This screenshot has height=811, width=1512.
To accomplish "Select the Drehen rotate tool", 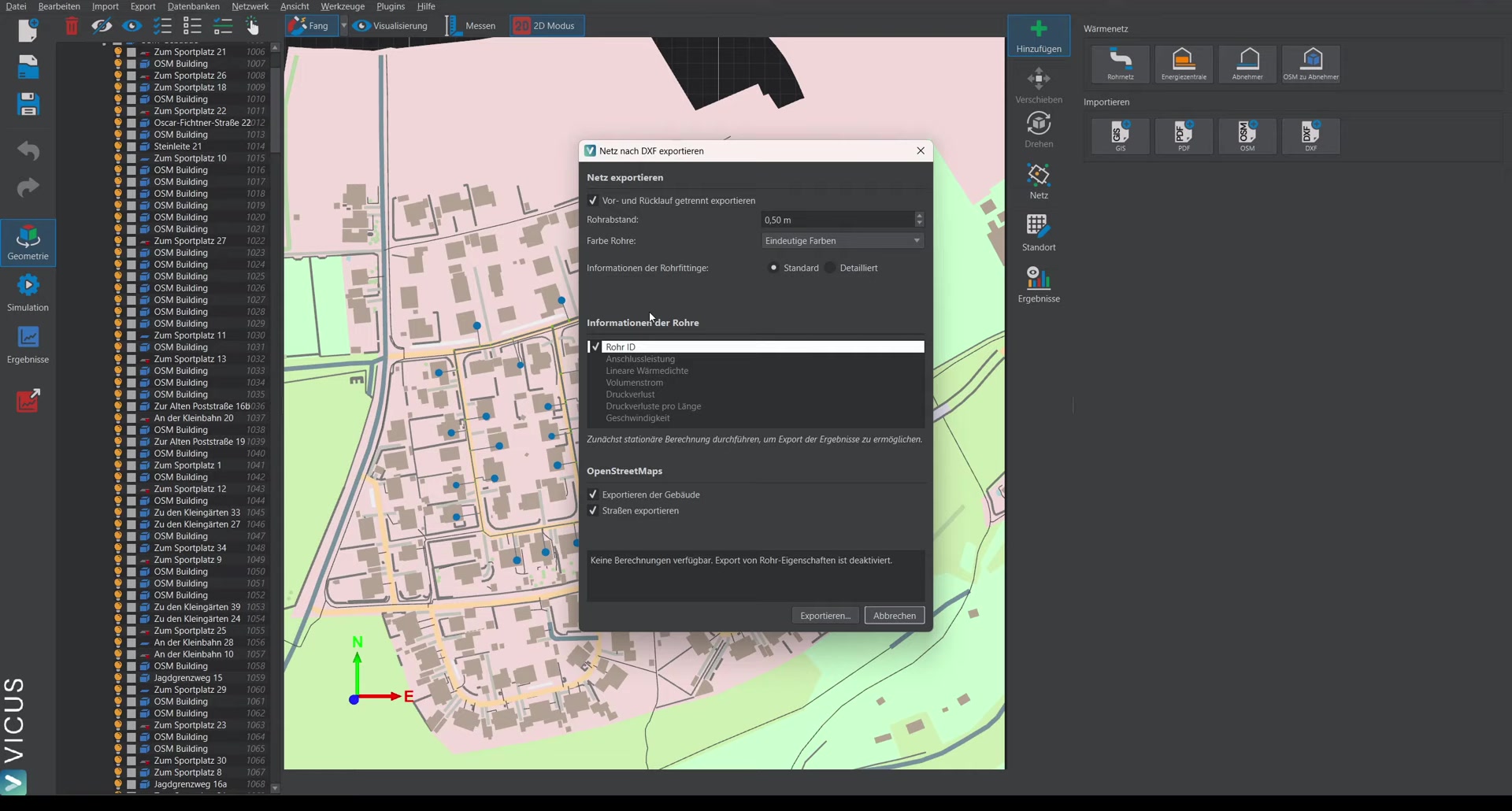I will click(1039, 131).
